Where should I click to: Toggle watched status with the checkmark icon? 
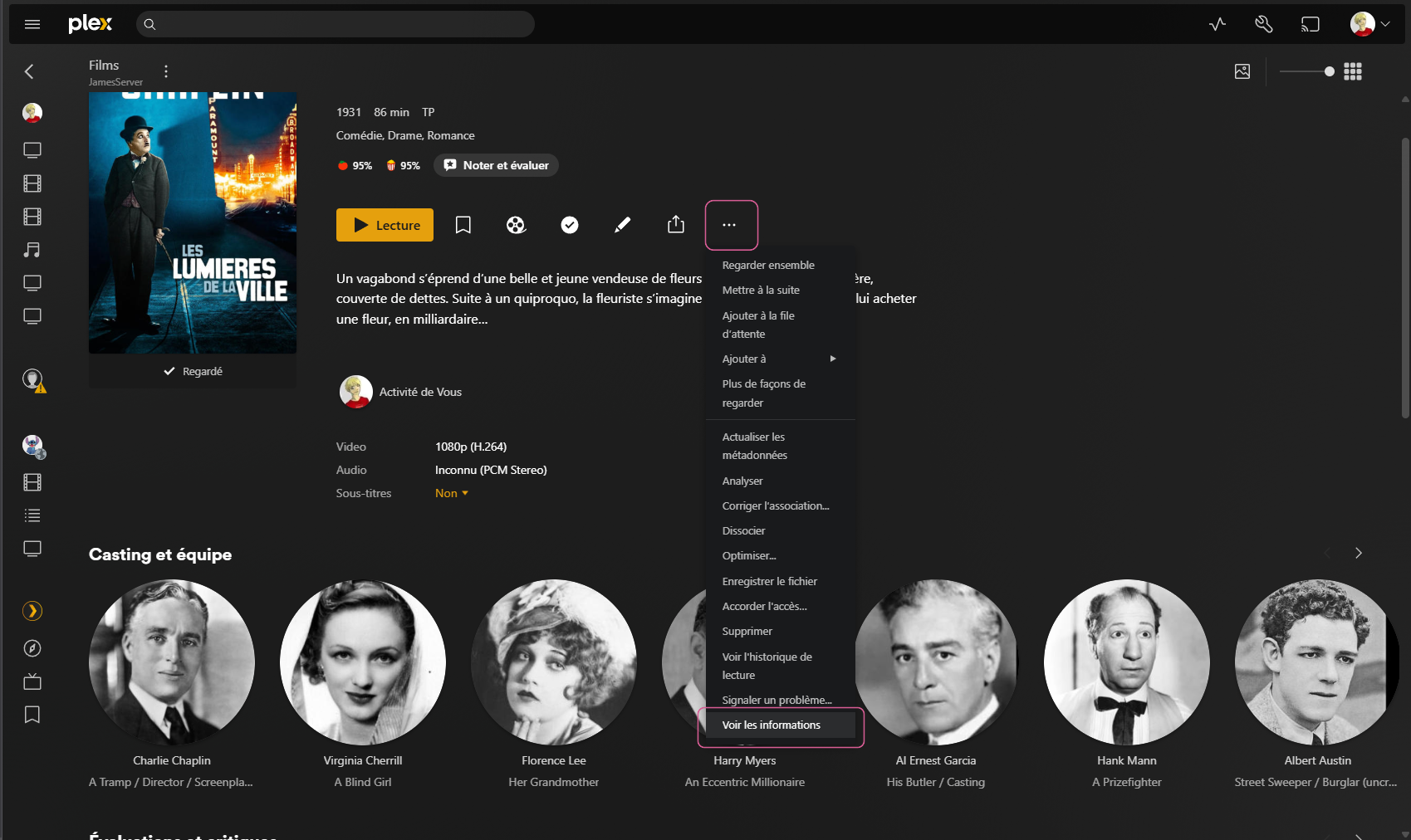(570, 225)
